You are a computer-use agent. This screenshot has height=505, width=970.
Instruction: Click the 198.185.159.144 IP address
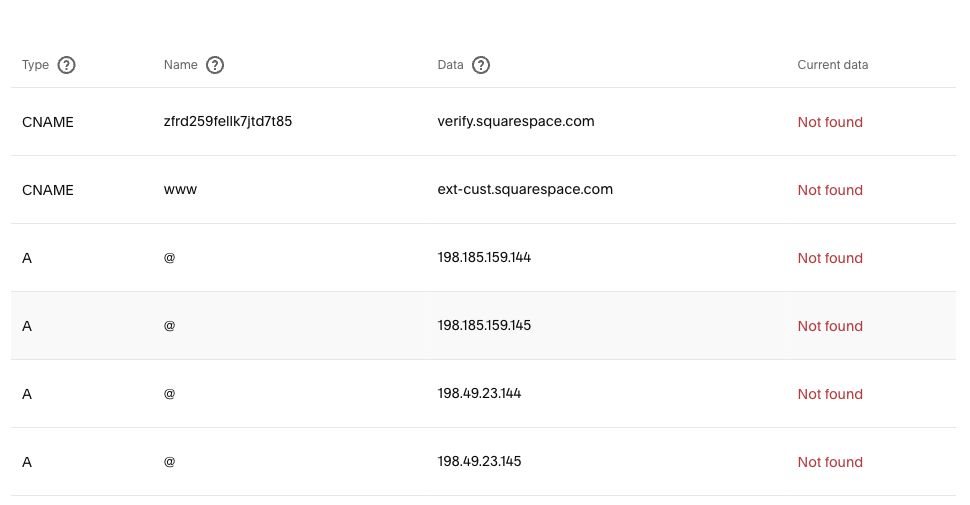click(484, 257)
